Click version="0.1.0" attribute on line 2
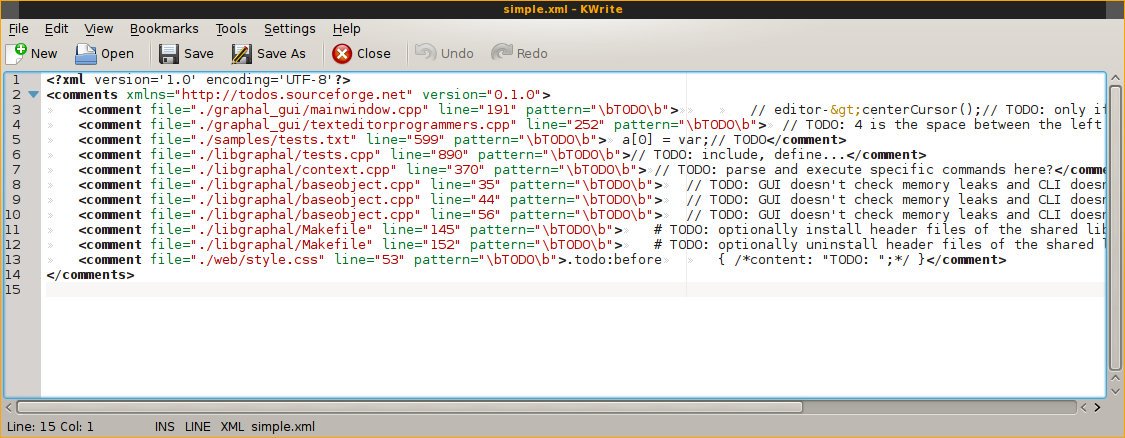1125x438 pixels. (481, 95)
